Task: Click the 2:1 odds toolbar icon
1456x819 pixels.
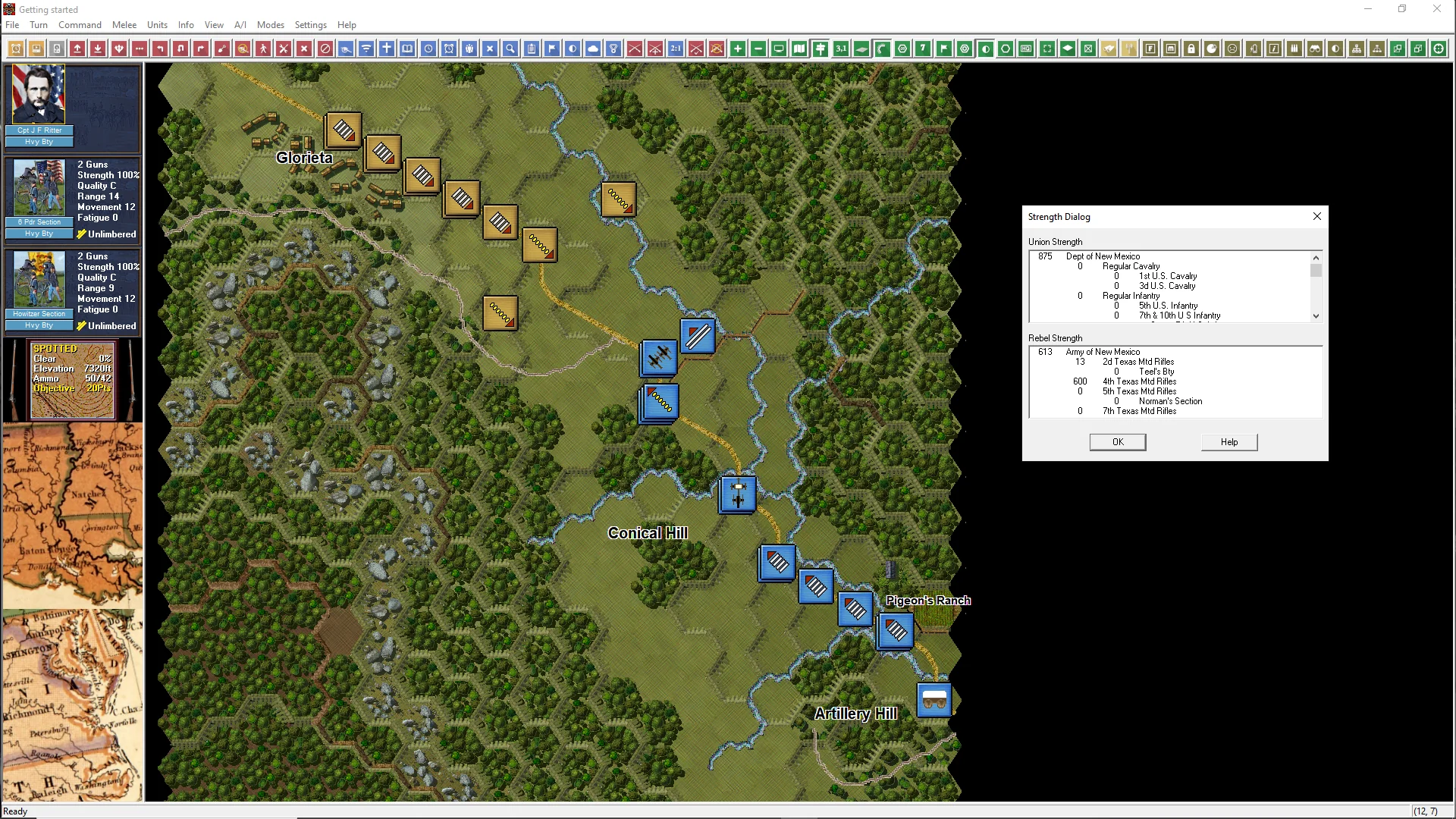Action: pos(676,49)
